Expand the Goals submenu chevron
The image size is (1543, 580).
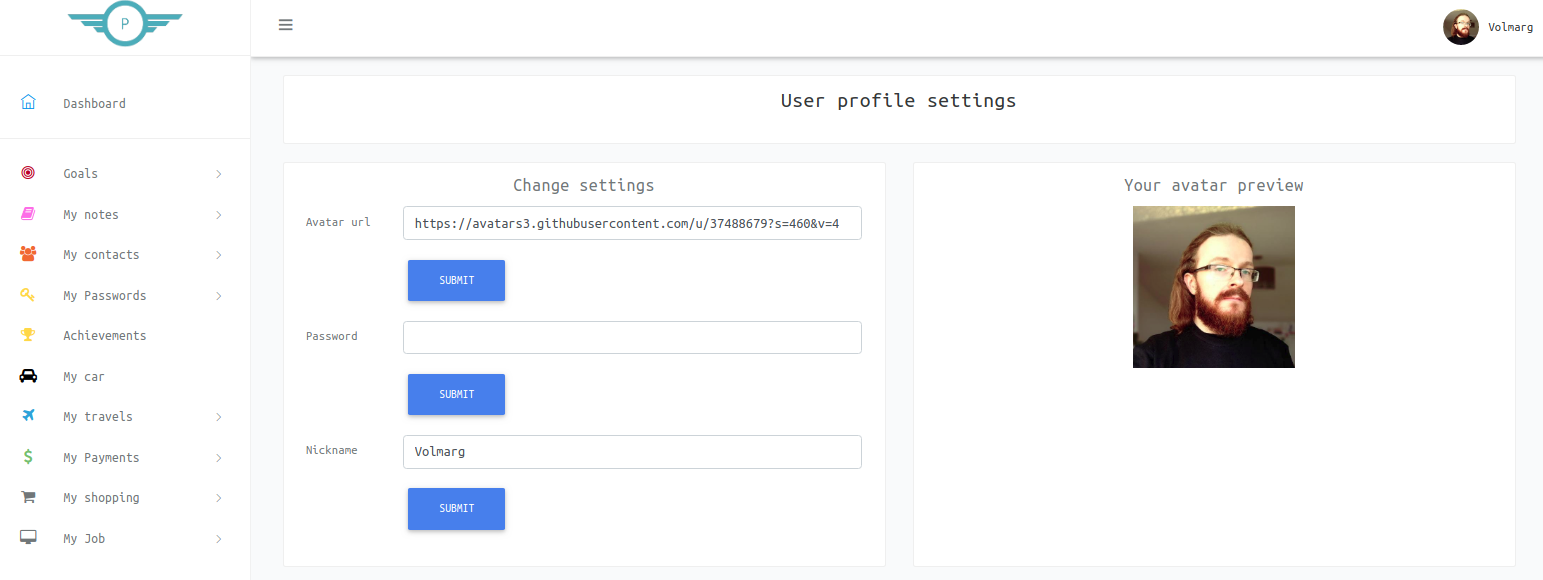point(219,174)
